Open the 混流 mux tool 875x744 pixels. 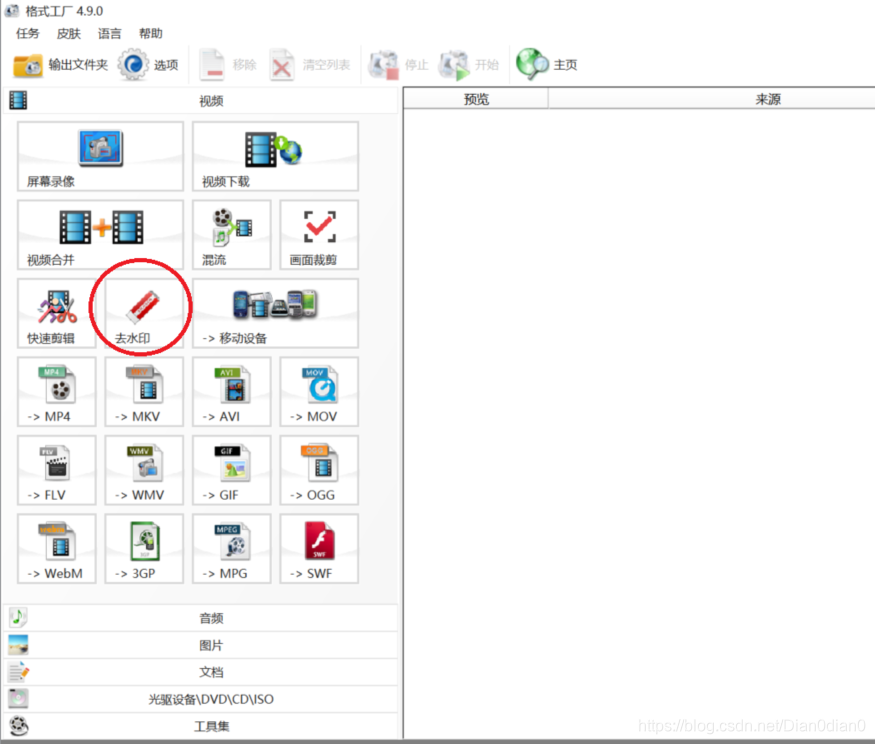click(232, 235)
